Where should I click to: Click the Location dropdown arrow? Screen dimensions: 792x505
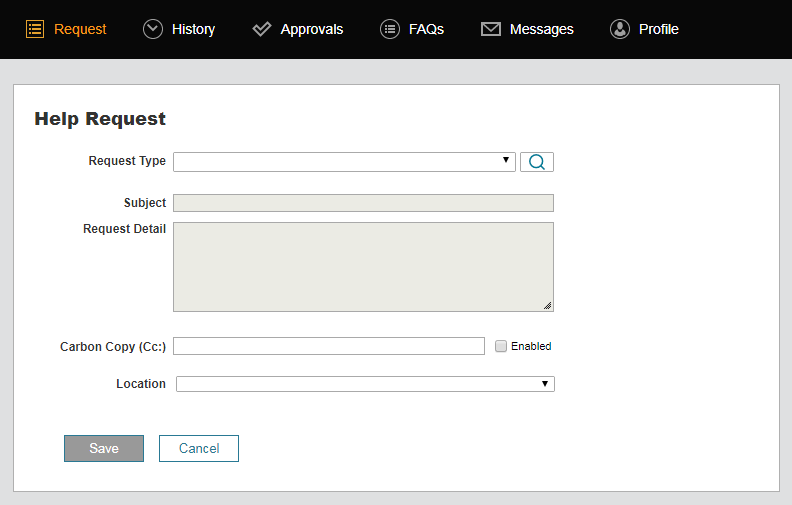tap(545, 384)
